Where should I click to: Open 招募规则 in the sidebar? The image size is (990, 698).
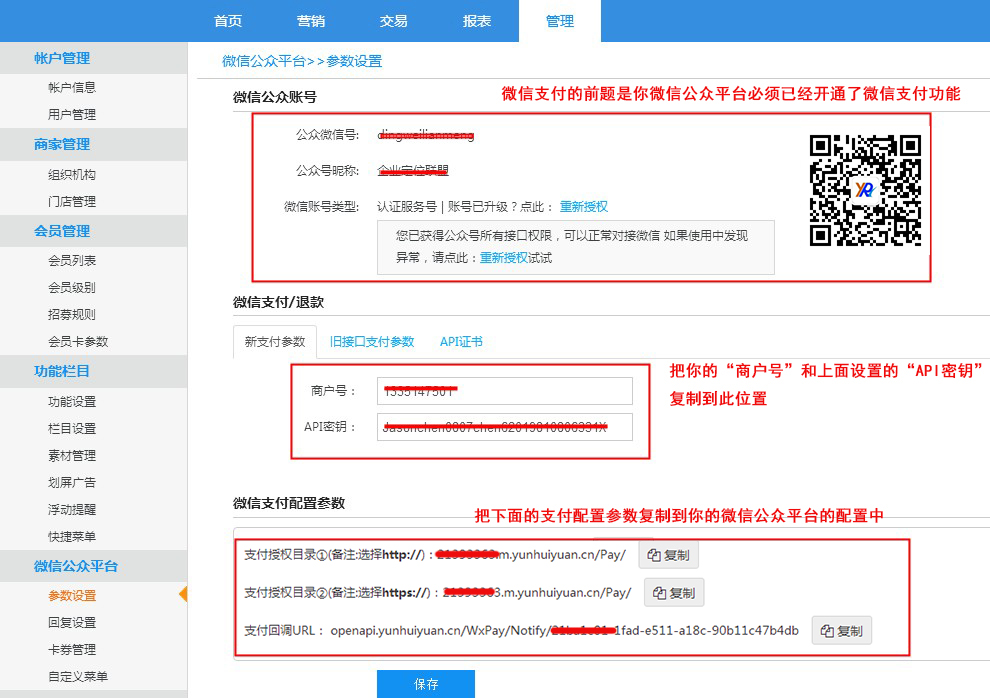[72, 315]
